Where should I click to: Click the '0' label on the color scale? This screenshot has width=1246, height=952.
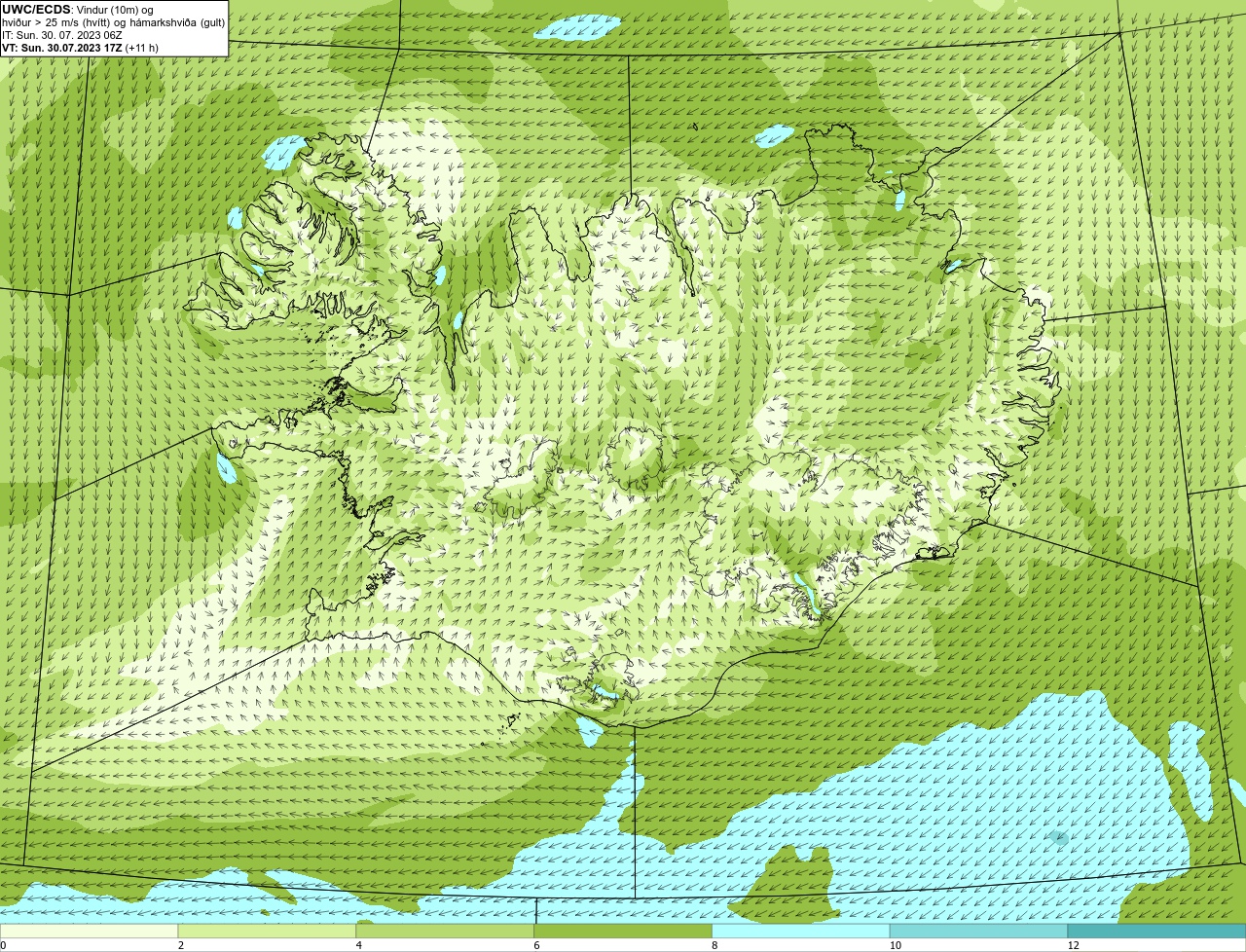pyautogui.click(x=3, y=945)
